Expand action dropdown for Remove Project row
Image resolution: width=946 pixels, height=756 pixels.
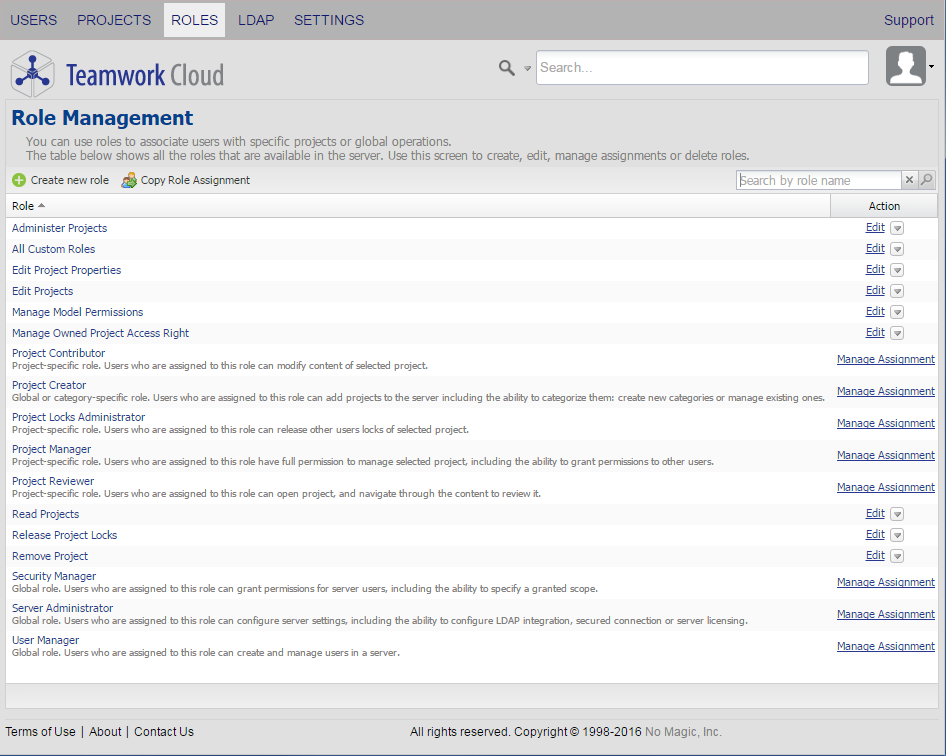897,556
